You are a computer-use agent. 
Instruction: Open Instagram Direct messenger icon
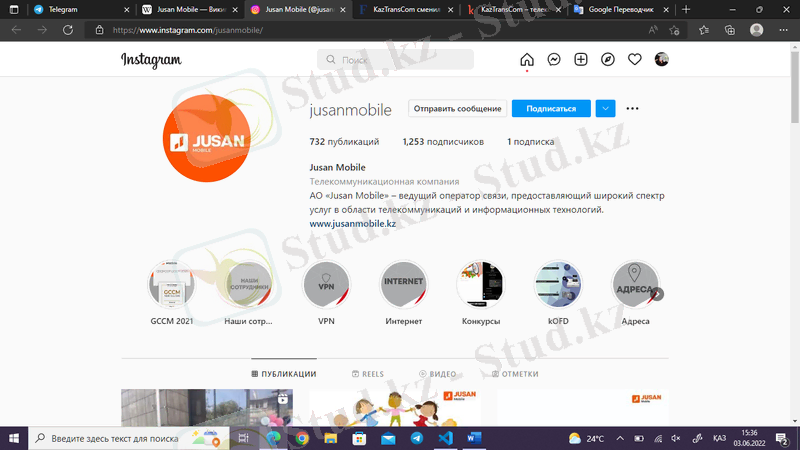[x=554, y=60]
